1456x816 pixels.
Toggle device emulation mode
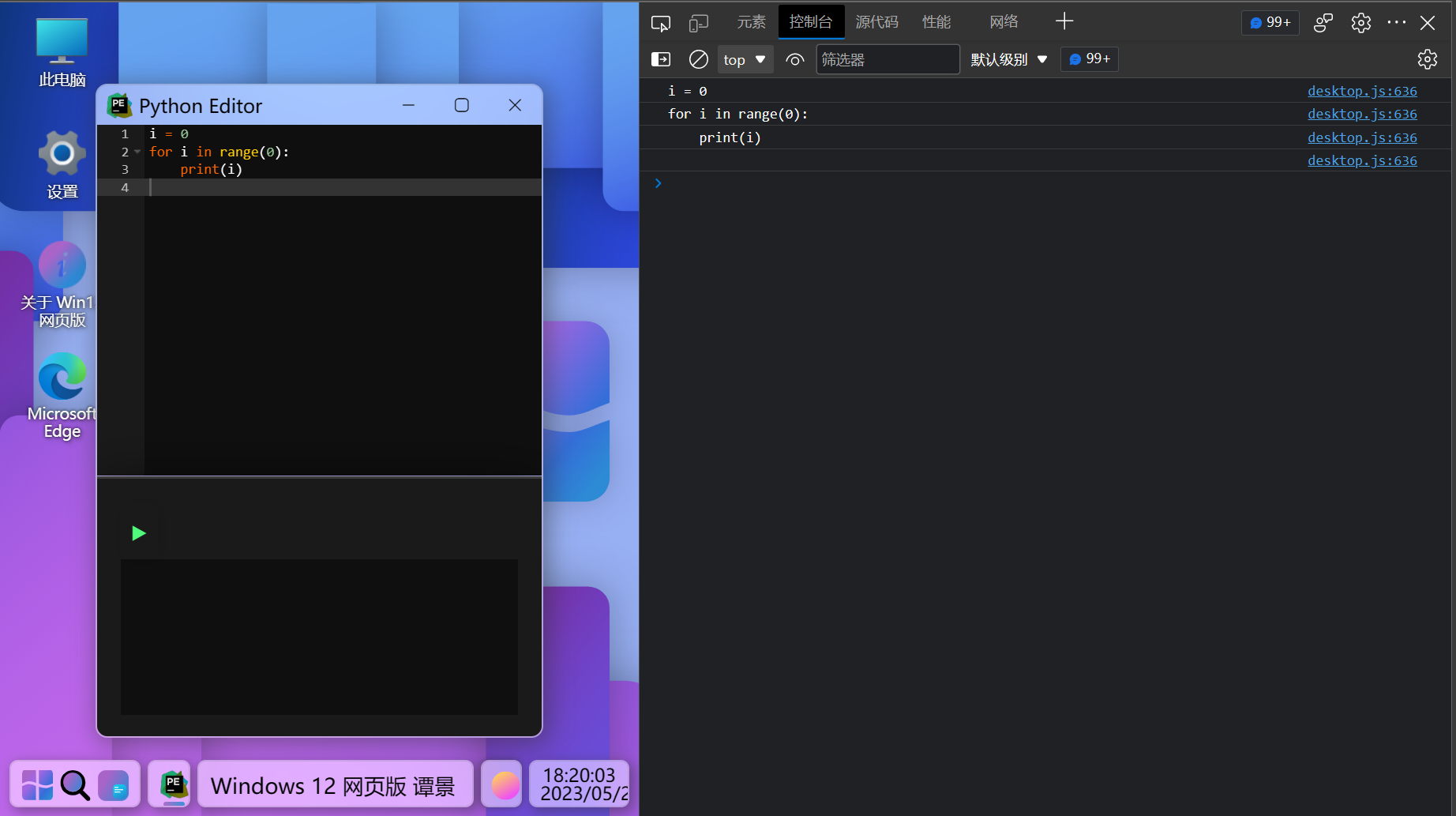[x=698, y=23]
